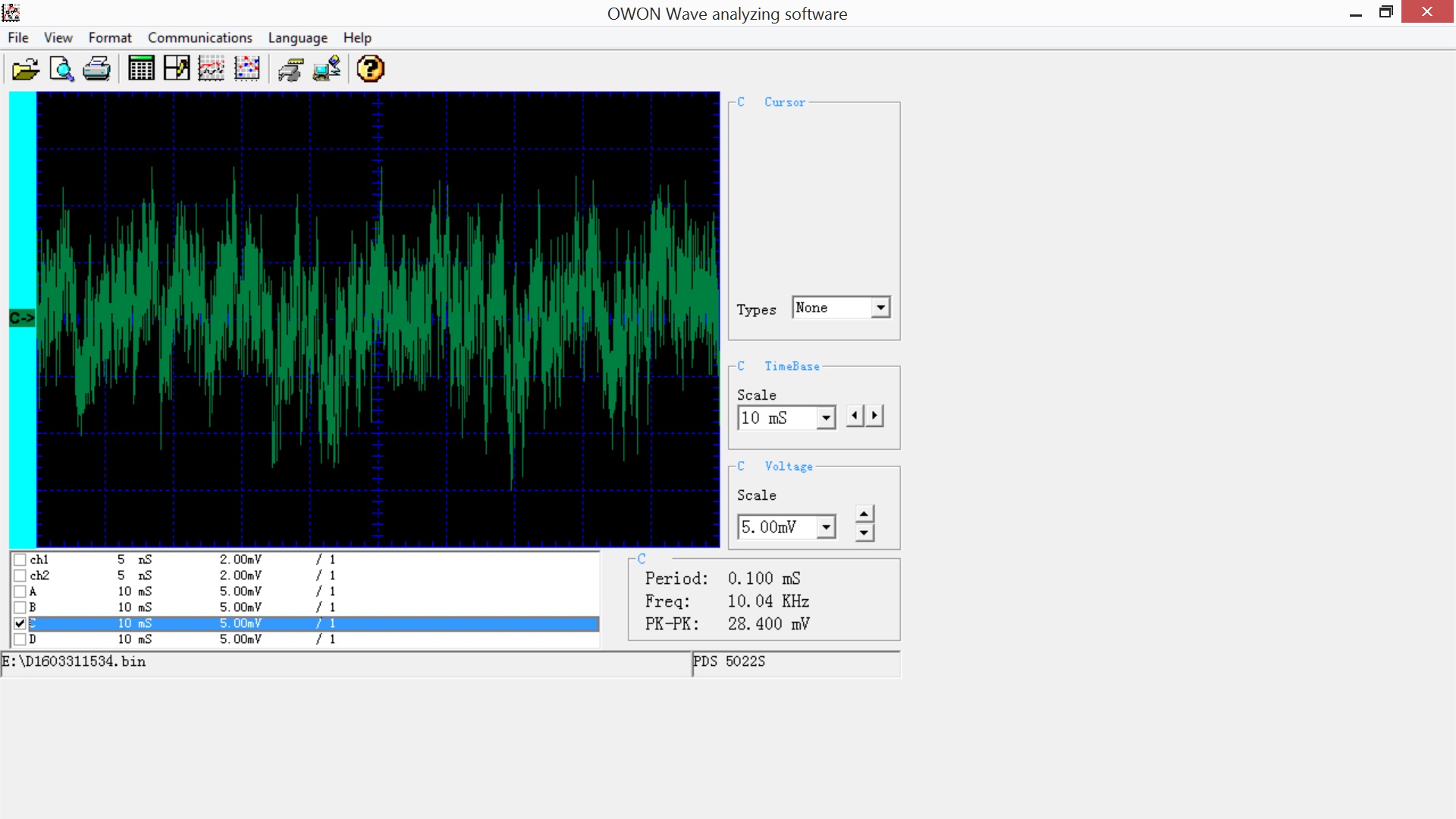Open the View menu
This screenshot has width=1456, height=819.
(x=58, y=38)
